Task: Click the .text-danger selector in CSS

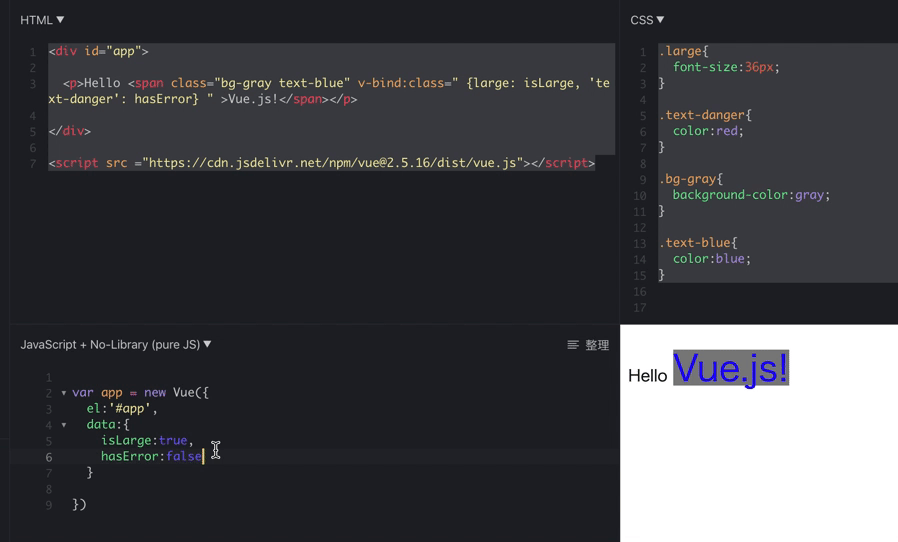Action: tap(702, 115)
